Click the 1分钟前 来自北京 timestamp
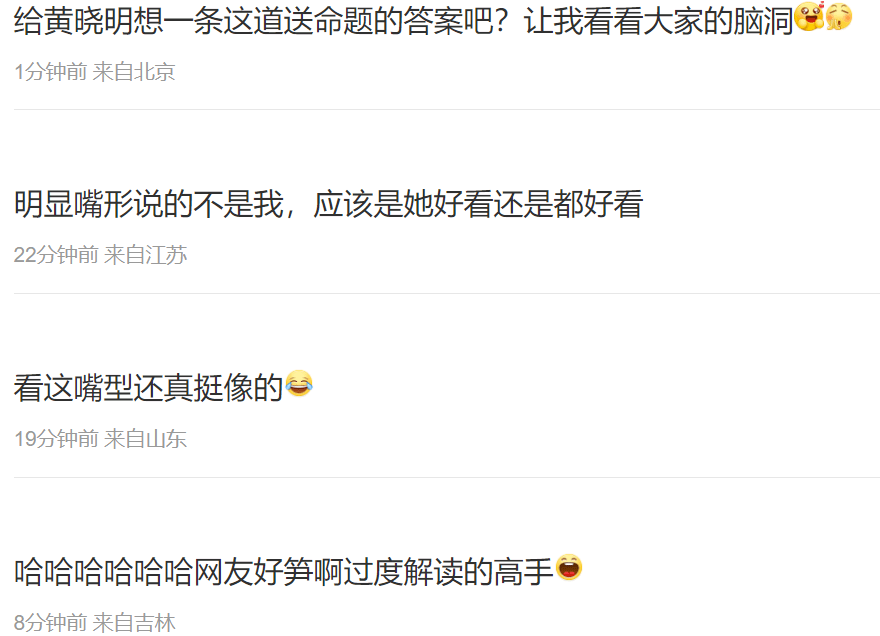This screenshot has width=880, height=636. point(94,72)
